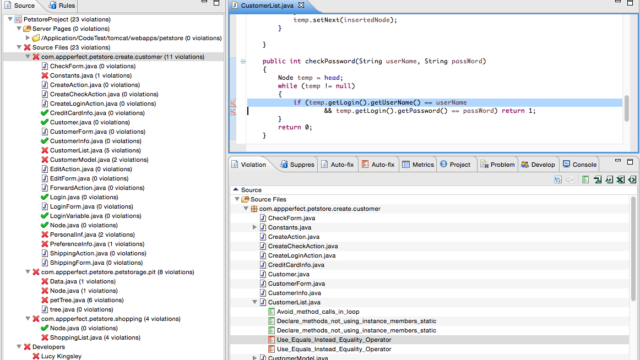This screenshot has width=640, height=360.
Task: Open the Auto-fix tab with red icon
Action: click(378, 164)
